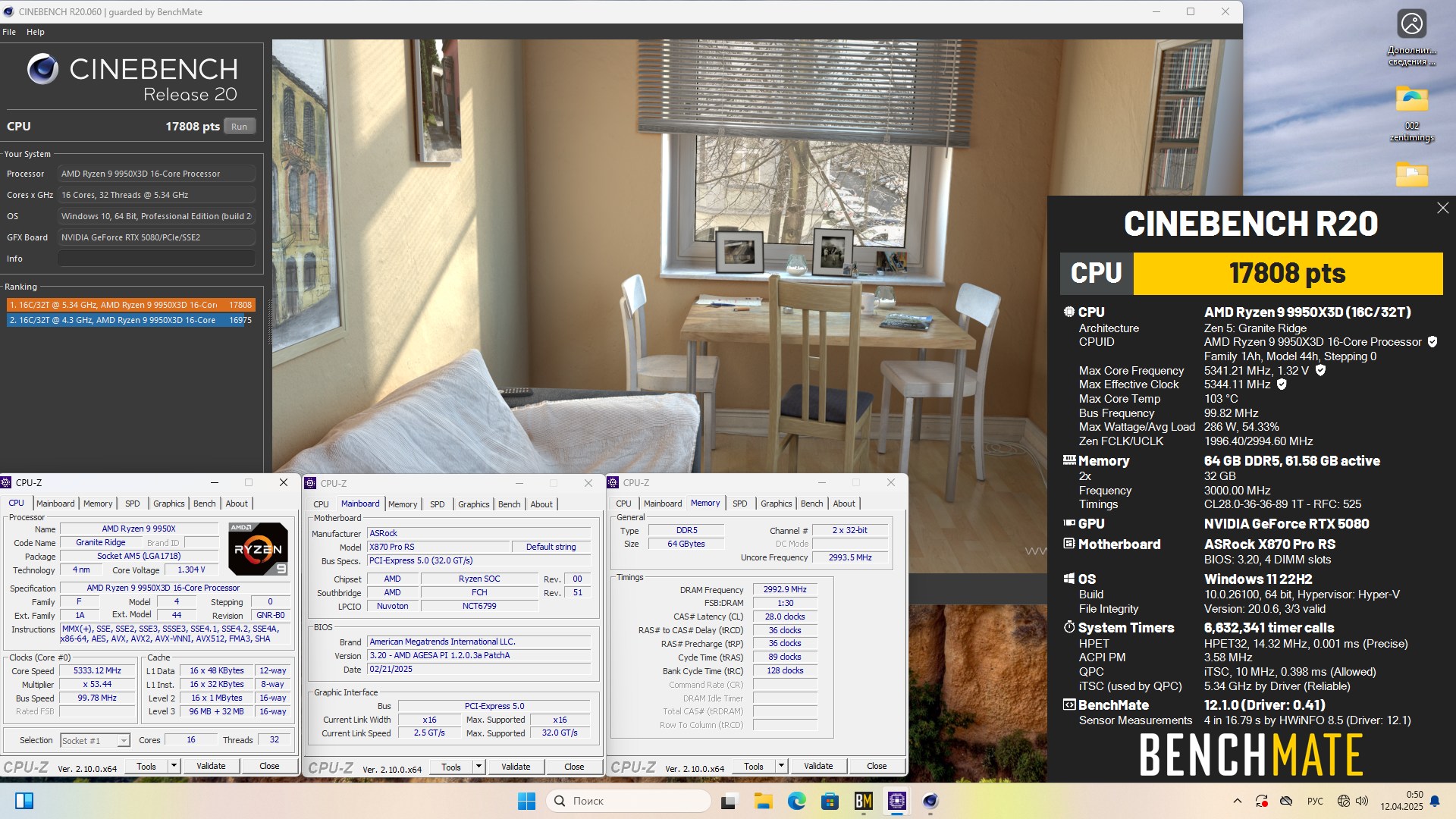Click the CPU-Z icon in left window title bar
The height and width of the screenshot is (819, 1456).
click(6, 482)
